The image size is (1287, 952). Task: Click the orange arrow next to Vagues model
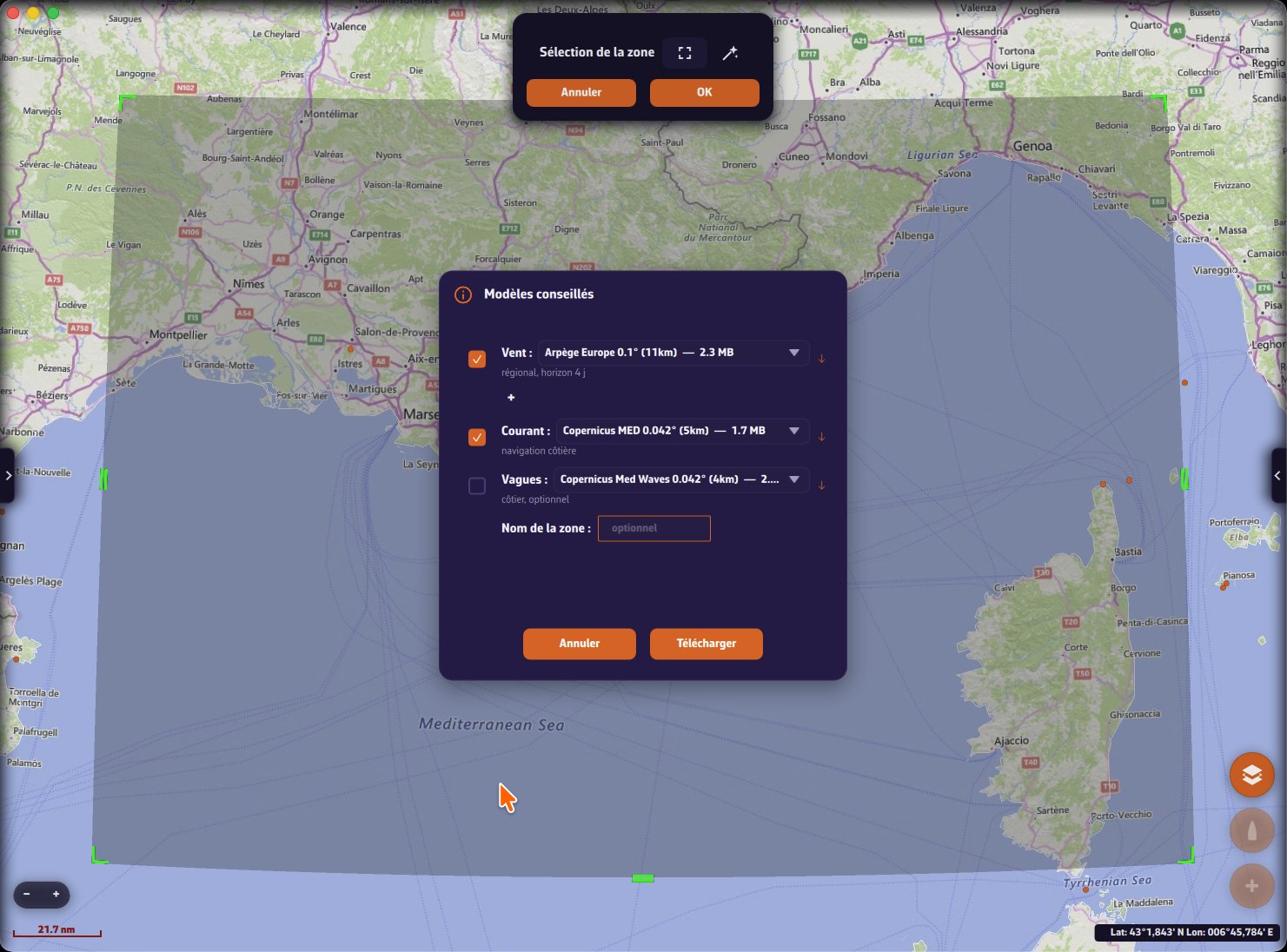(x=821, y=485)
